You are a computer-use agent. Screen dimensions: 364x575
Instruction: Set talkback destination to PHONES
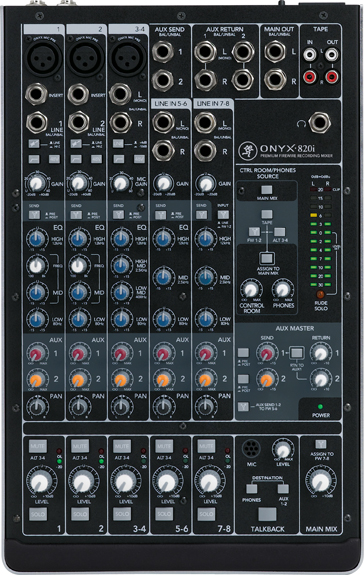pos(251,488)
